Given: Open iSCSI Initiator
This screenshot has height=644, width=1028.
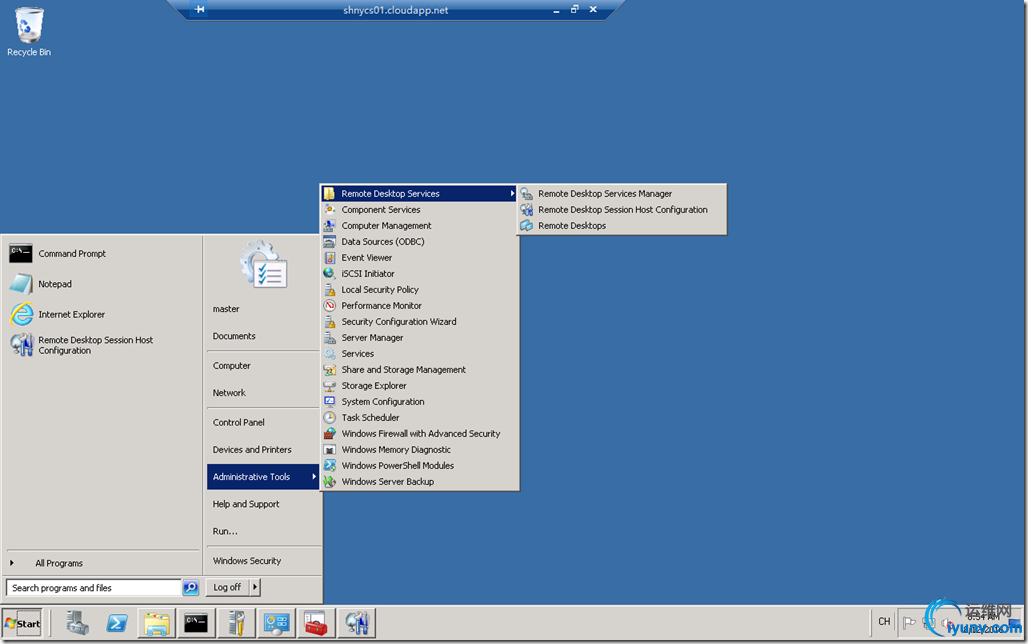Looking at the screenshot, I should pyautogui.click(x=419, y=273).
